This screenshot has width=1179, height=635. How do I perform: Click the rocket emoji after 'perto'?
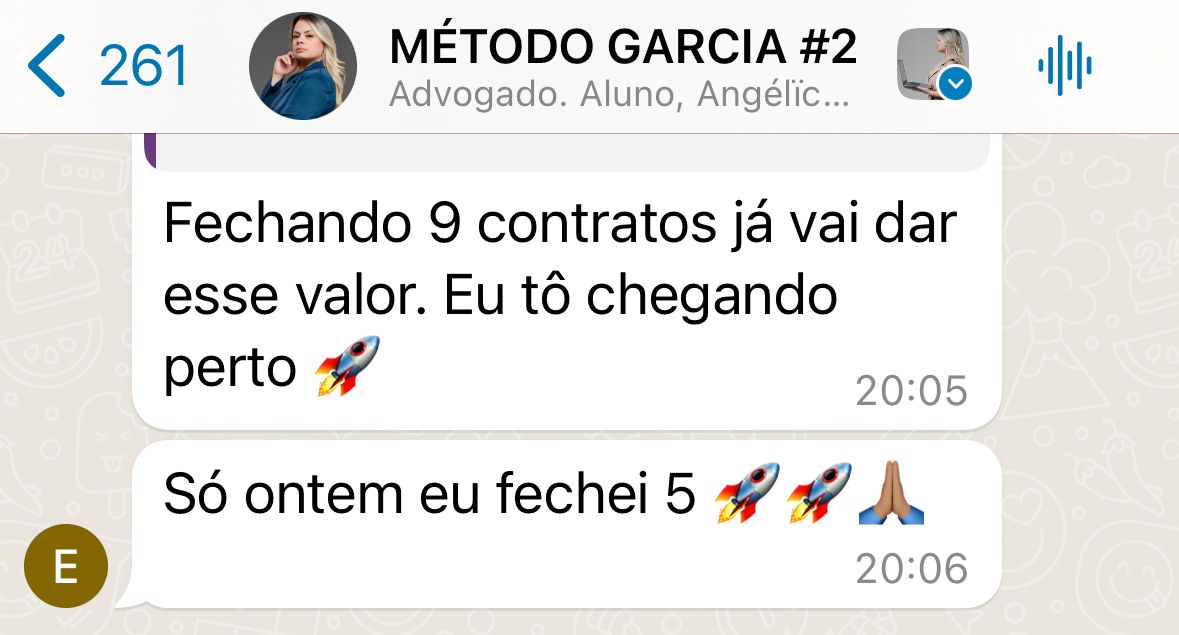coord(347,366)
